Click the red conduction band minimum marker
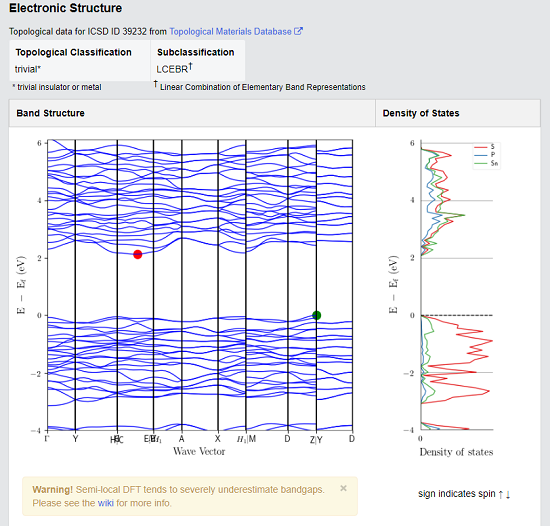The width and height of the screenshot is (550, 526). (138, 255)
